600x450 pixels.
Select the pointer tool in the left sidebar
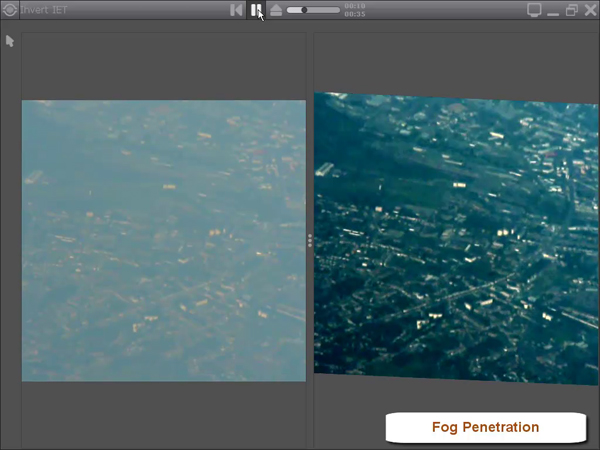click(x=10, y=41)
